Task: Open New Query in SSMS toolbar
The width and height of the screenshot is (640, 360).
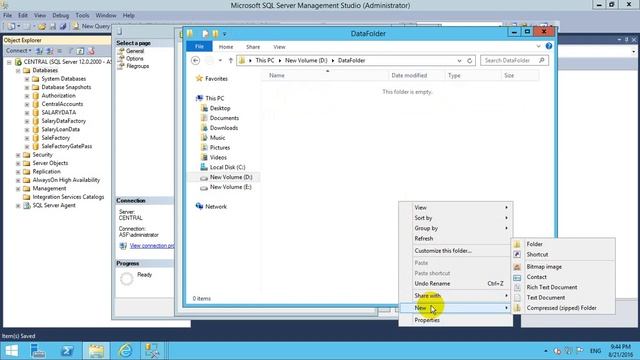Action: pos(91,26)
